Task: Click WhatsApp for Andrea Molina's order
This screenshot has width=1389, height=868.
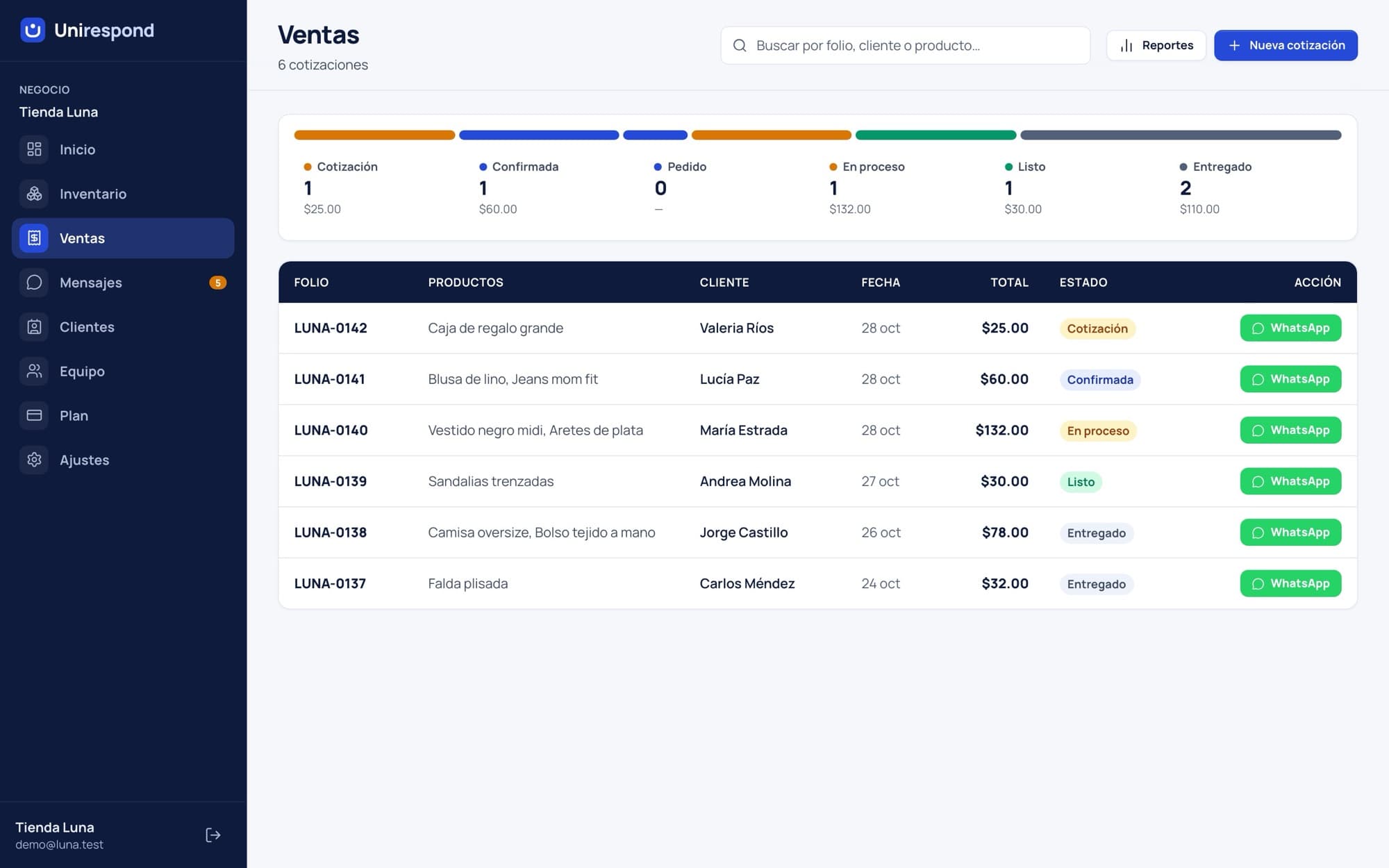Action: pyautogui.click(x=1290, y=481)
